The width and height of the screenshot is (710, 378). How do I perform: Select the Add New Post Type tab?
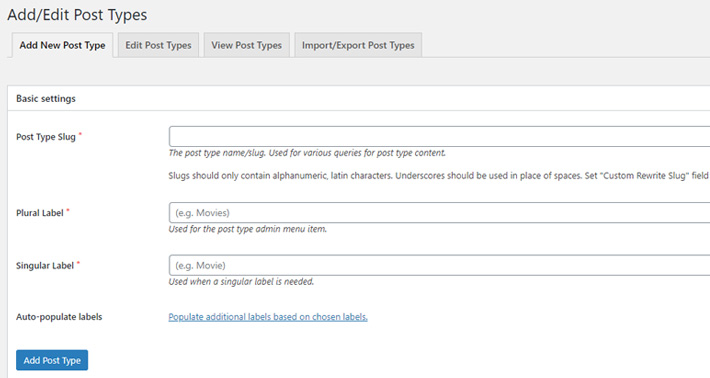(x=62, y=45)
